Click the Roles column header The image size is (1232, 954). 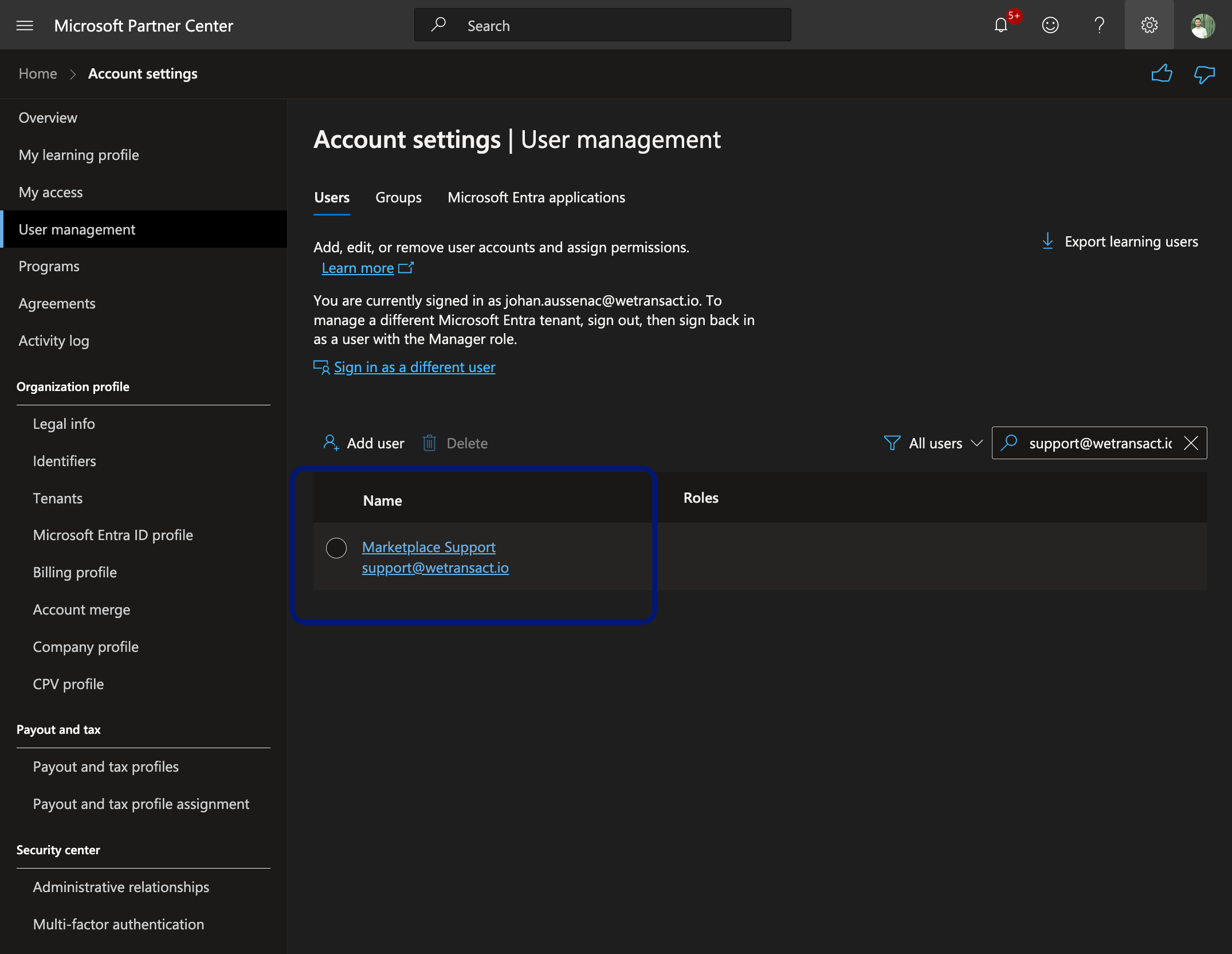[701, 498]
